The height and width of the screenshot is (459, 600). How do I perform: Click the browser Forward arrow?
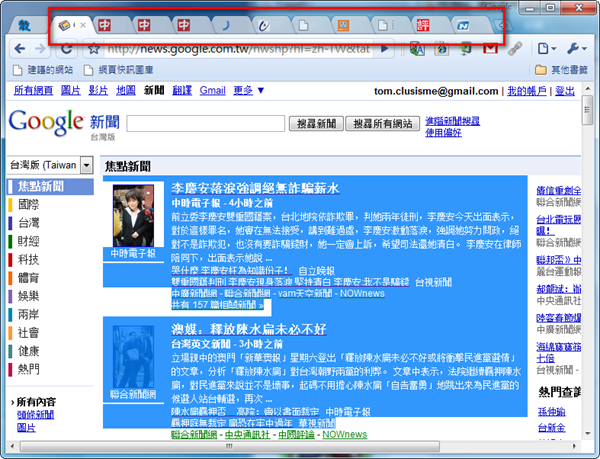coord(40,49)
